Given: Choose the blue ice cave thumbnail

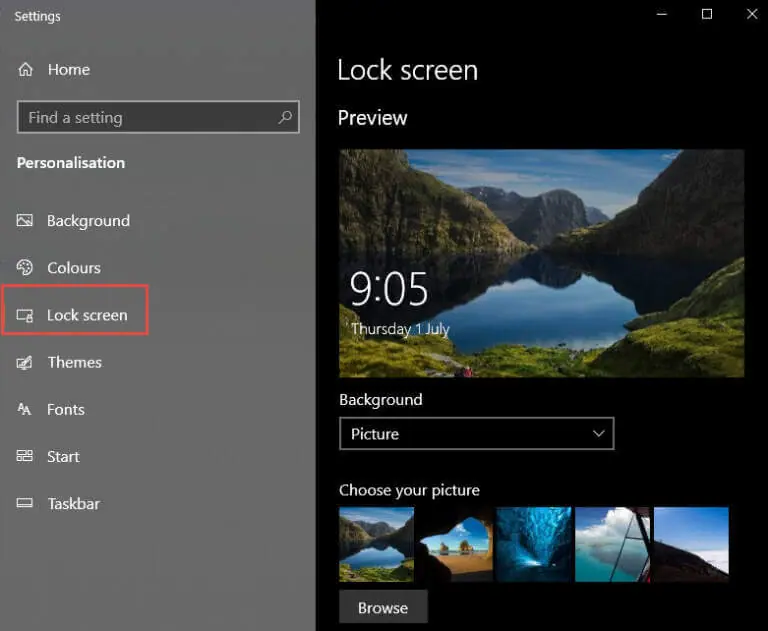Looking at the screenshot, I should [534, 544].
